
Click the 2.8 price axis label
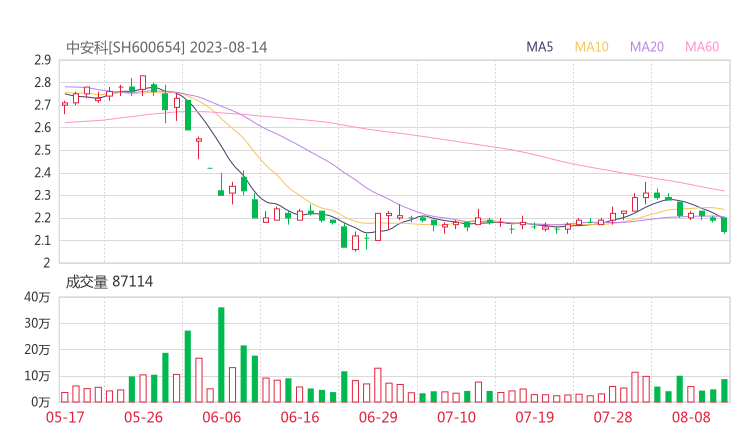42,83
